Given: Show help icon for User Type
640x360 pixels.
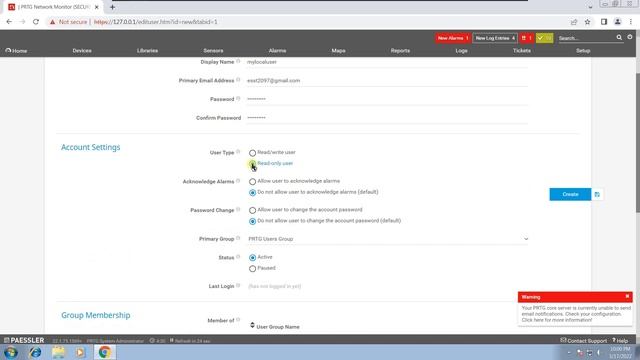Looking at the screenshot, I should tap(238, 152).
